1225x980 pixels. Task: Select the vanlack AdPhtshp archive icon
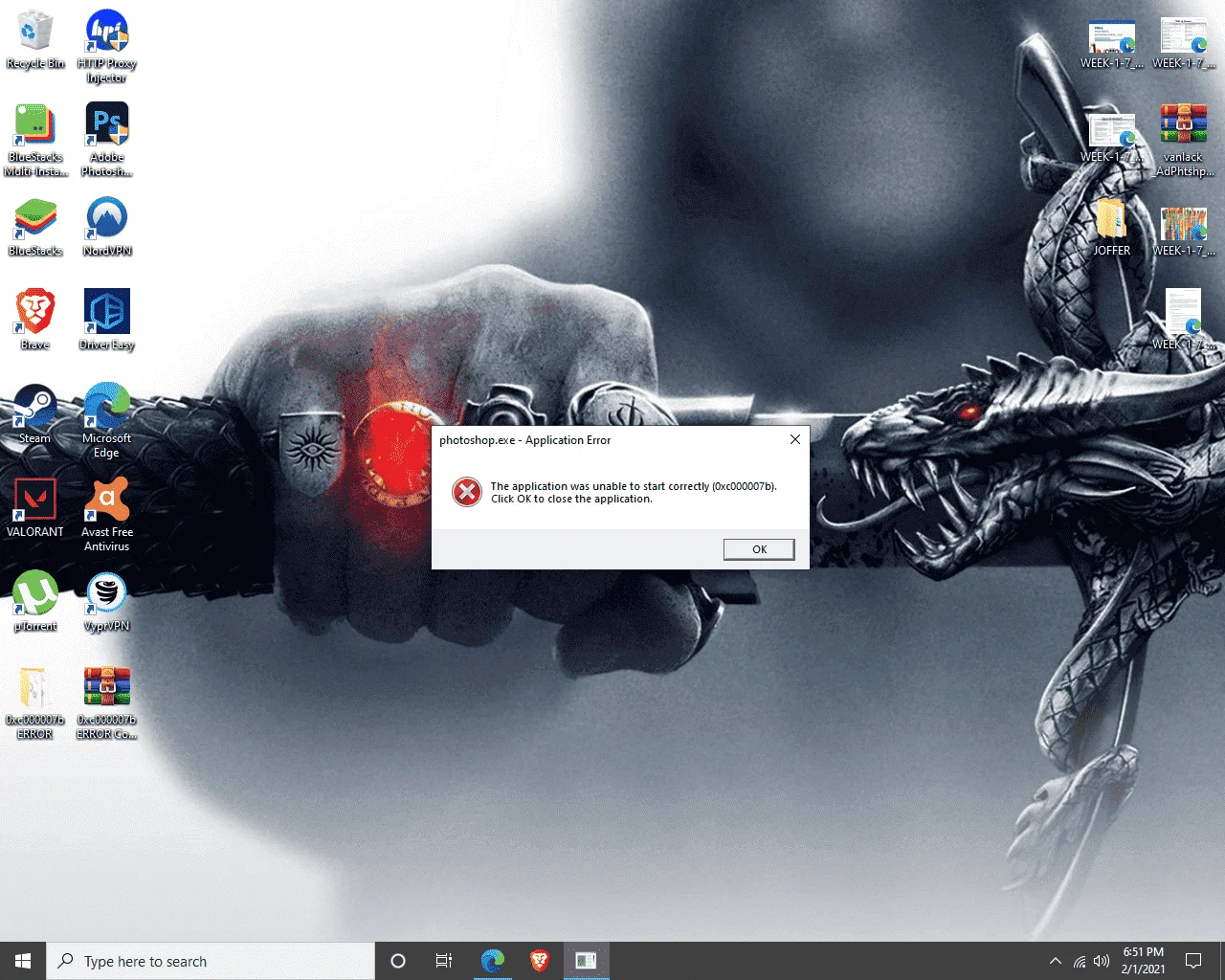coord(1184,141)
